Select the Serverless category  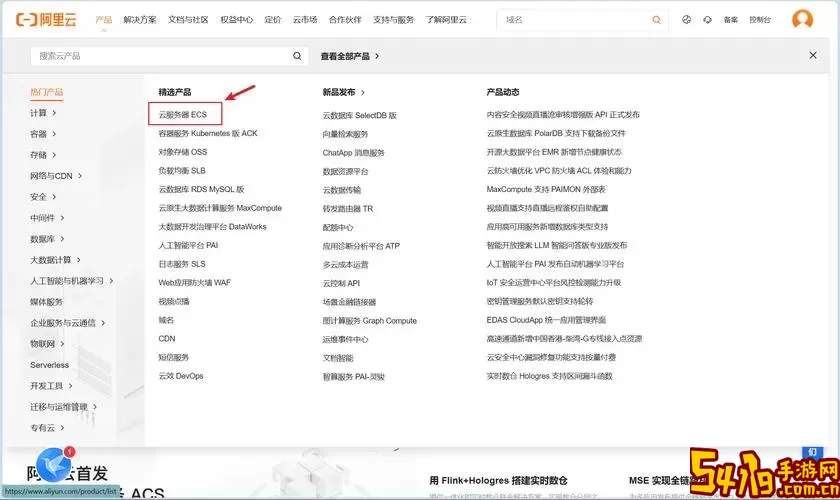[49, 365]
